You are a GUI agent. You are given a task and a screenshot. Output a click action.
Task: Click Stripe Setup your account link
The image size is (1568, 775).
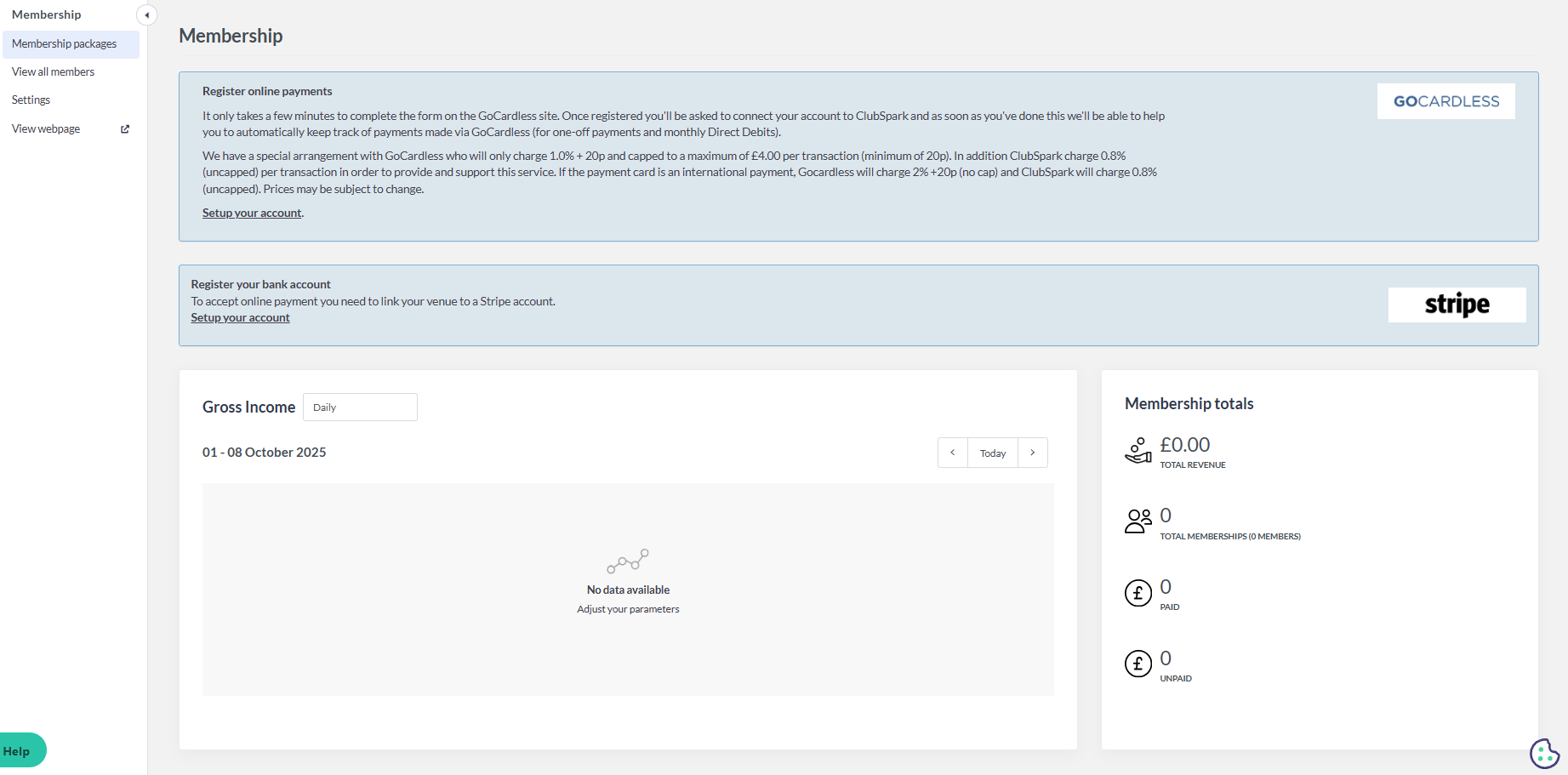(x=240, y=318)
